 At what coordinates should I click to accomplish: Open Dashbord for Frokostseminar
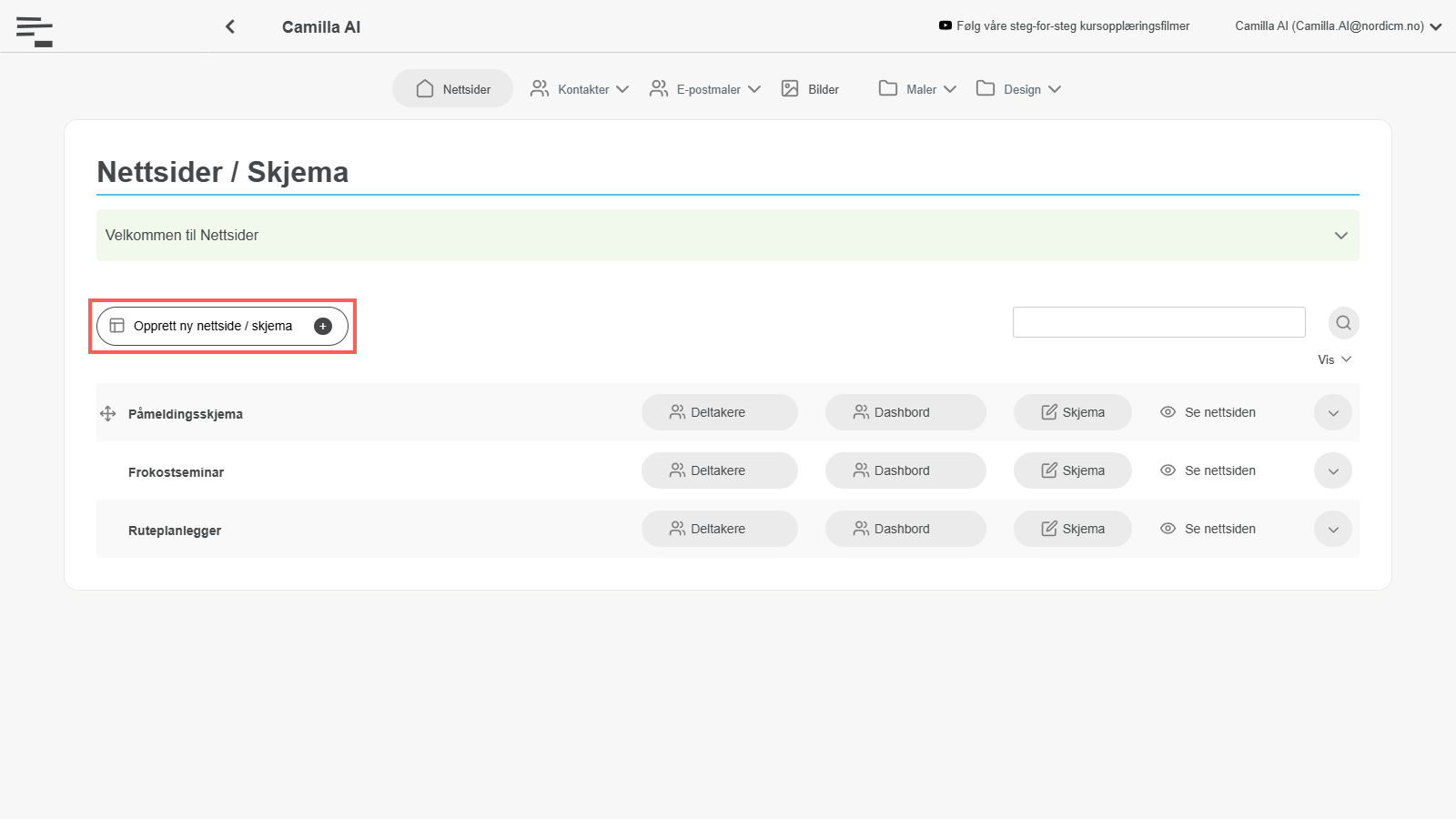[x=905, y=470]
